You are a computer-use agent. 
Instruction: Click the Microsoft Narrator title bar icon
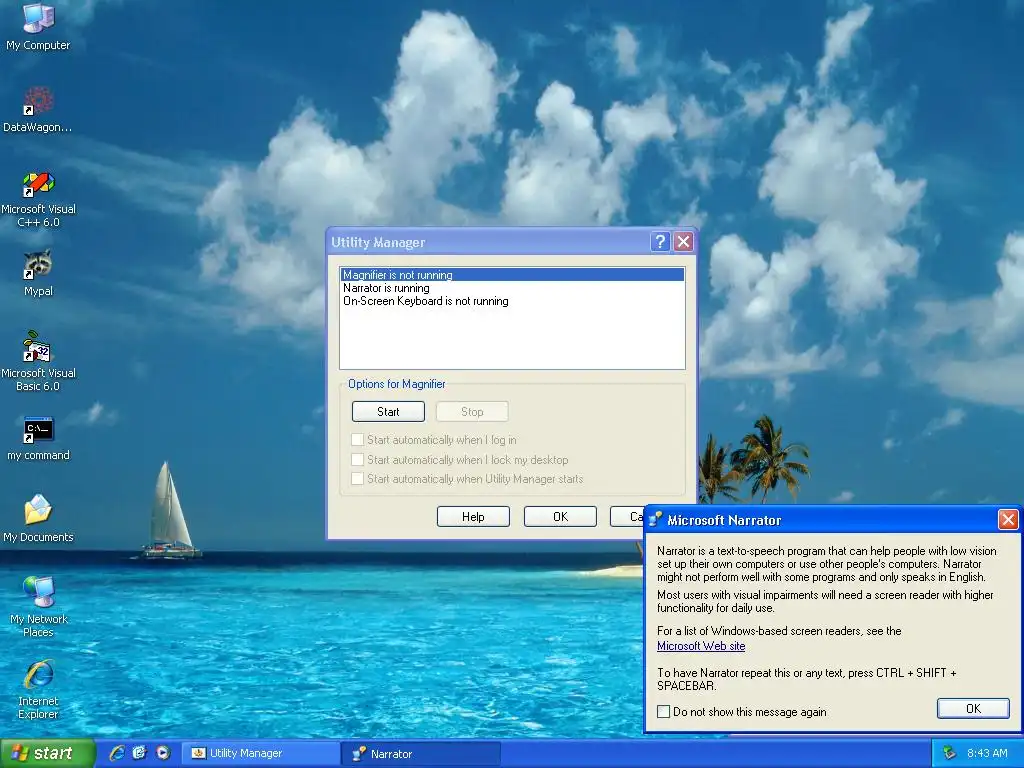point(655,520)
